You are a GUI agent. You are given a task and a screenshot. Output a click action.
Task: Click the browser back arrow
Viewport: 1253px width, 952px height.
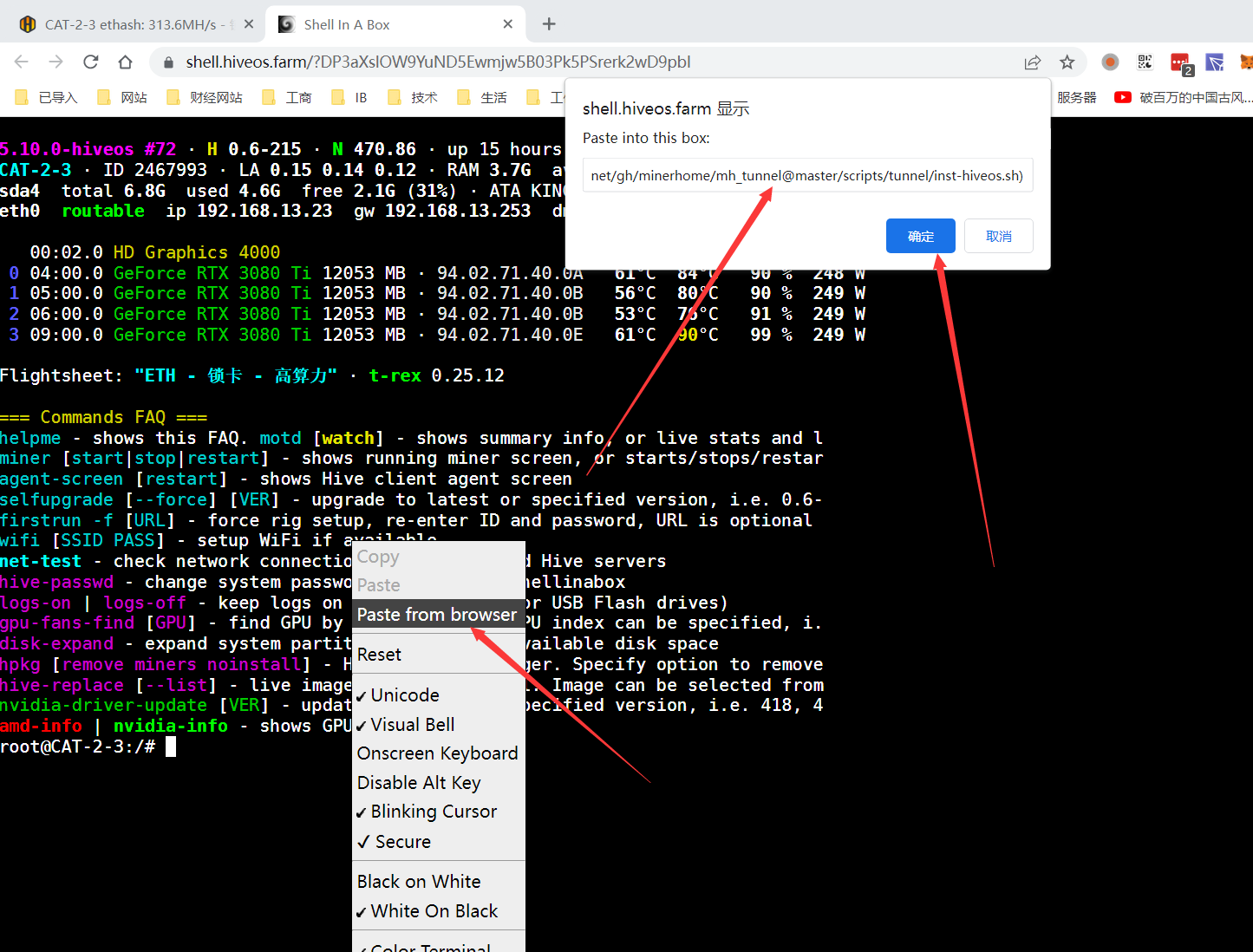coord(22,62)
